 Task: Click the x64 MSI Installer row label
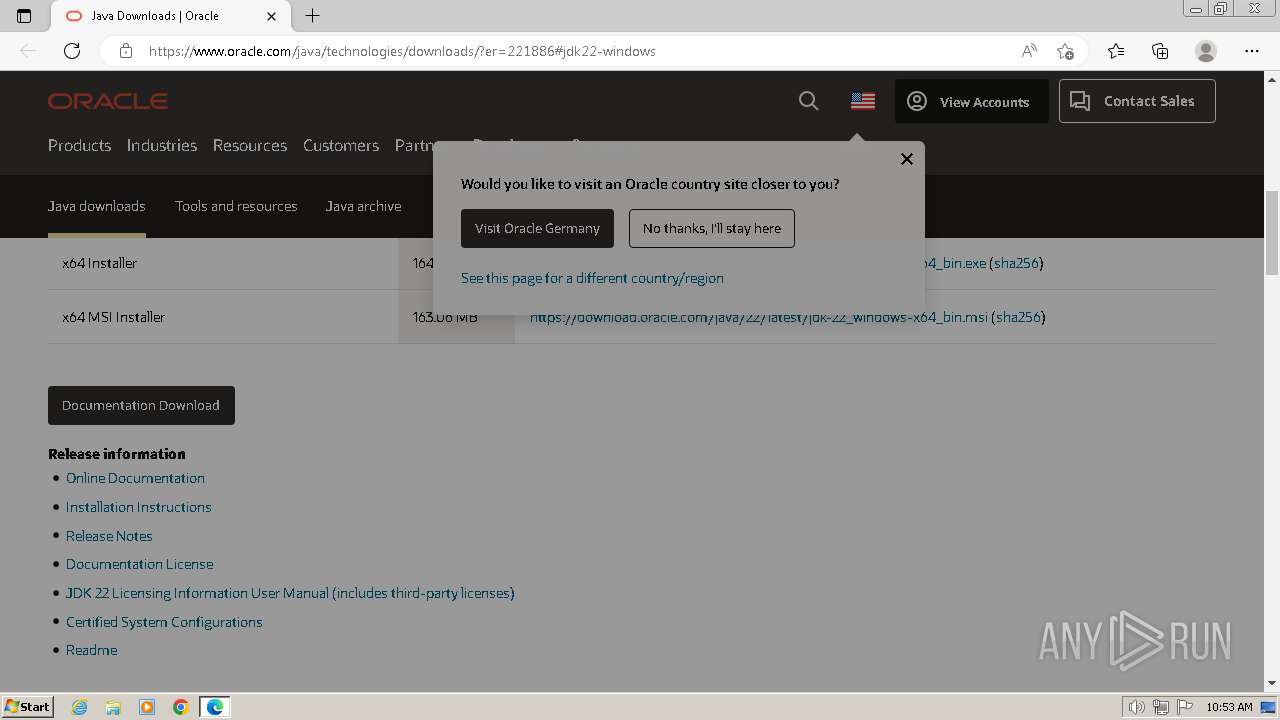tap(114, 317)
